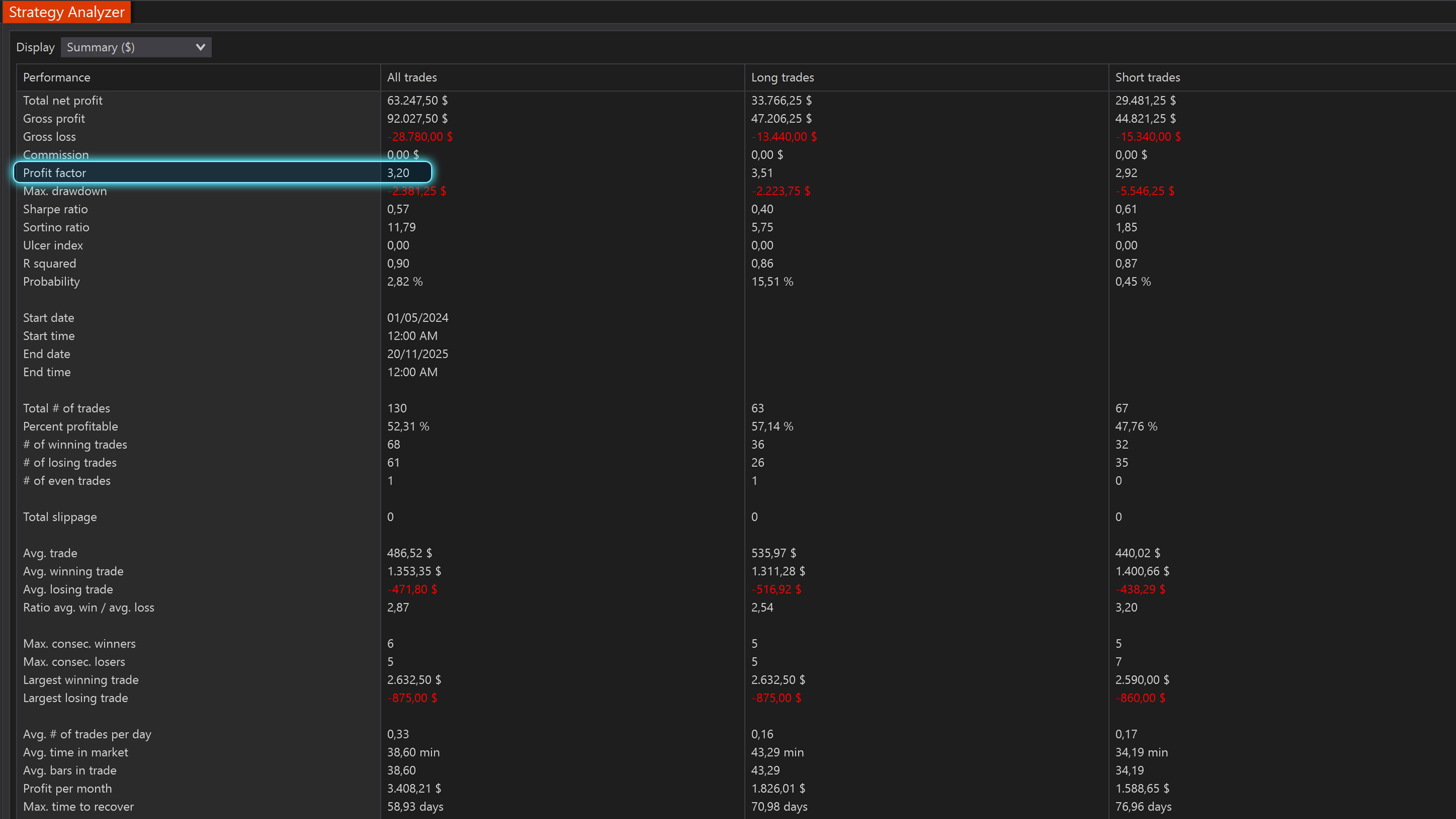The image size is (1456, 819).
Task: Click the Max. time to recover label
Action: pos(78,806)
